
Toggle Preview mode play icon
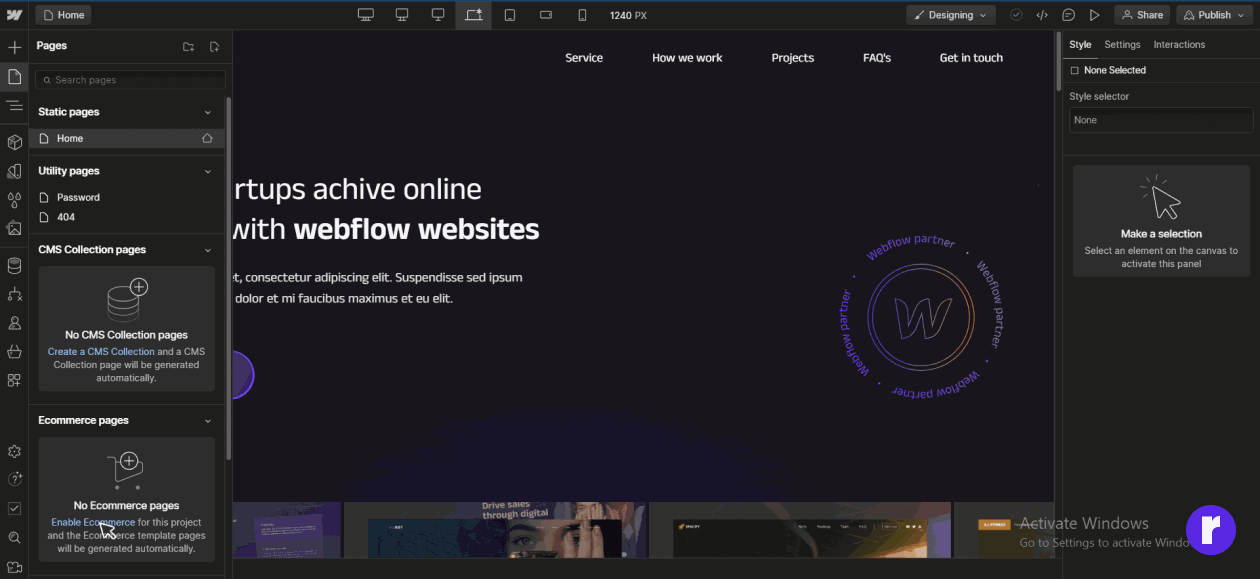click(x=1094, y=15)
